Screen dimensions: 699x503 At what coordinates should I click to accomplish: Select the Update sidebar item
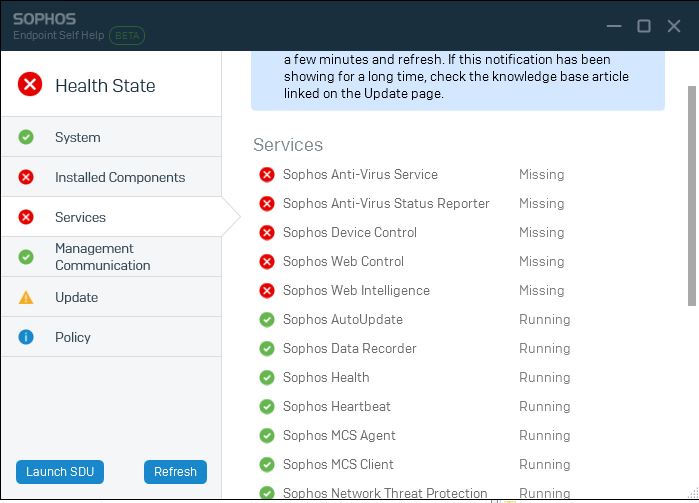point(111,297)
